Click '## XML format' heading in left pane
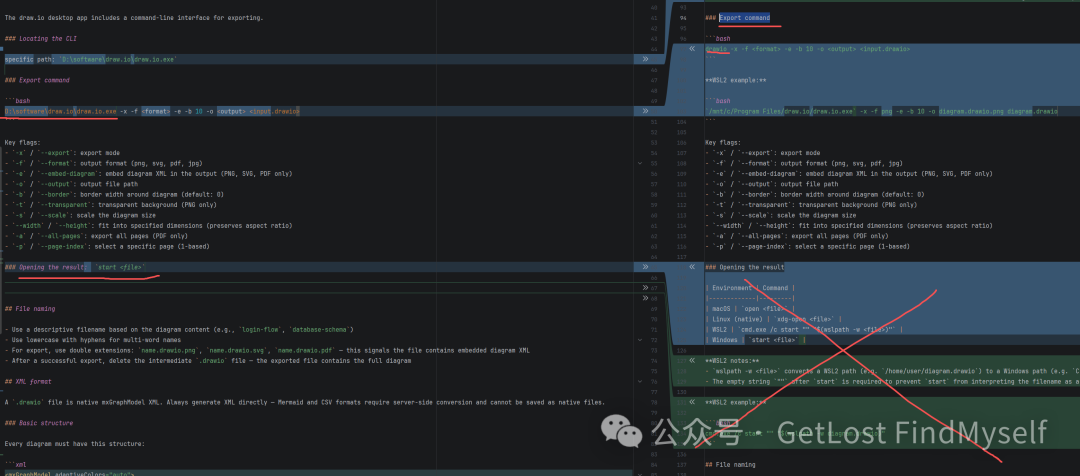The image size is (1080, 476). tap(28, 381)
